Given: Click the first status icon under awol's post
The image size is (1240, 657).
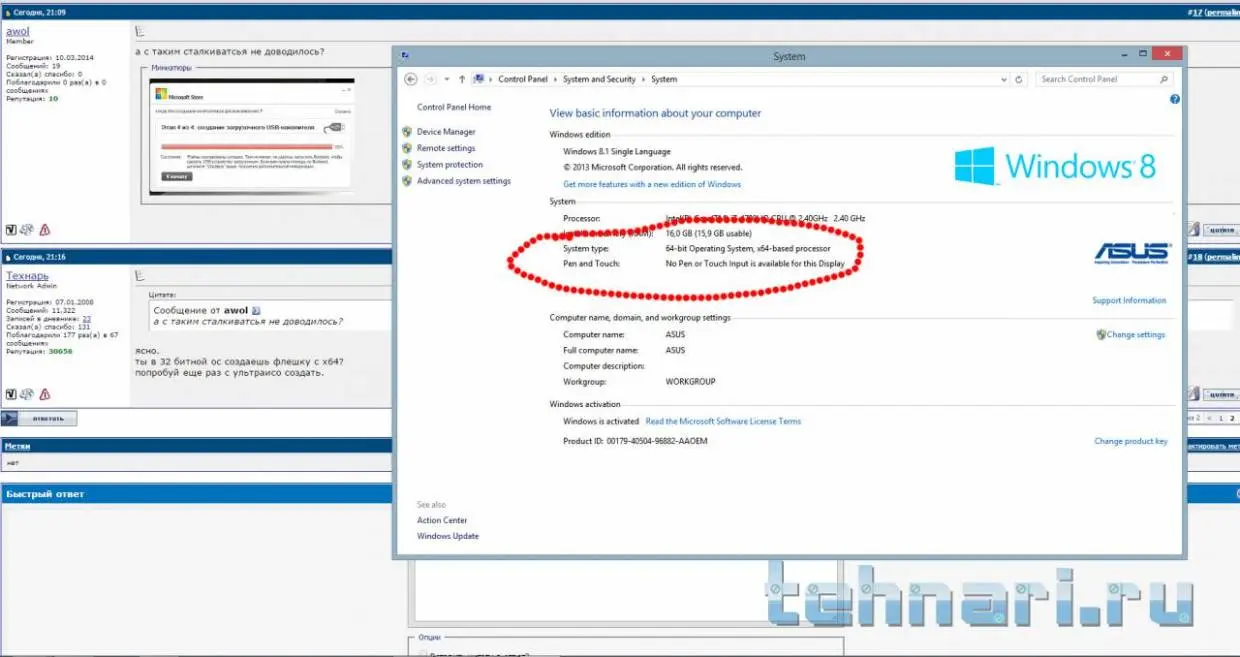Looking at the screenshot, I should pos(11,230).
